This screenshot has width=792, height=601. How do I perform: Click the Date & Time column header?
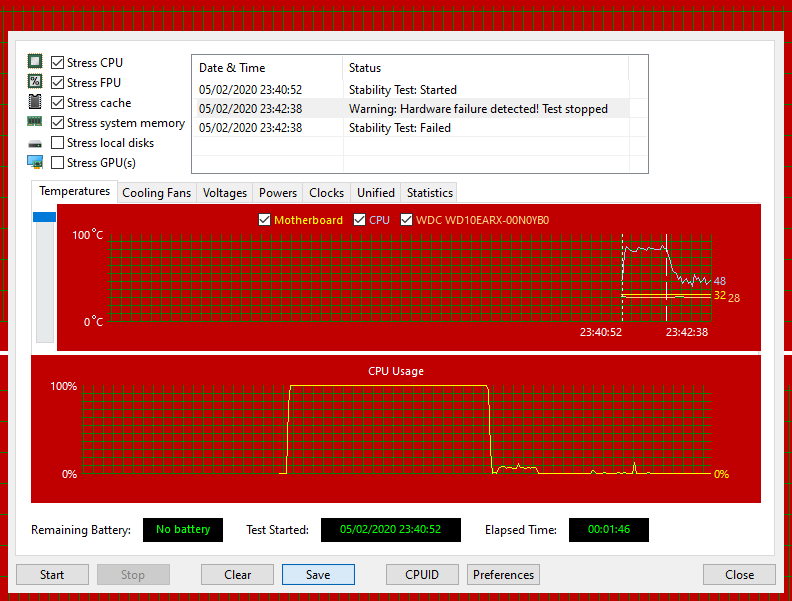(268, 68)
